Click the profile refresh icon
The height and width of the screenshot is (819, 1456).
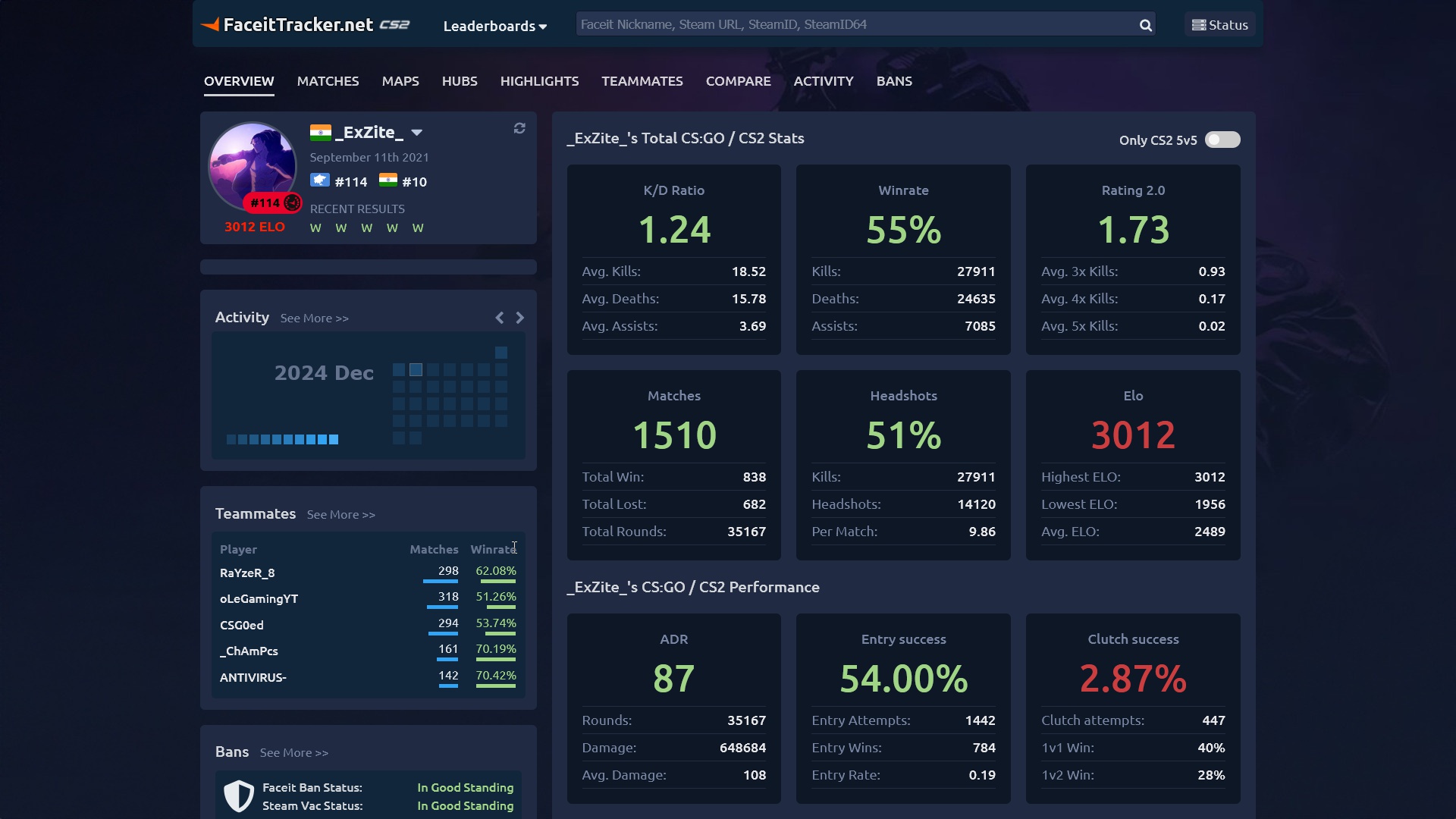519,128
